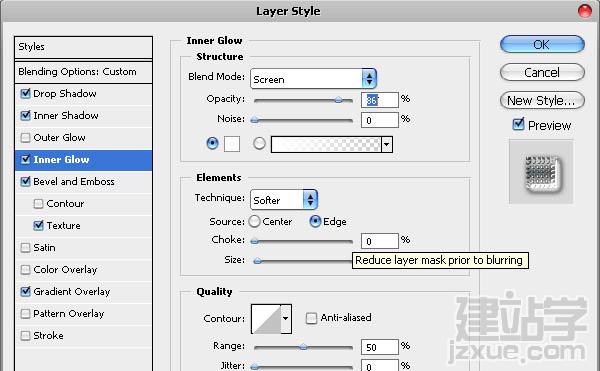Open the gradient picker dropdown arrow
Viewport: 600px width, 371px height.
pos(387,145)
